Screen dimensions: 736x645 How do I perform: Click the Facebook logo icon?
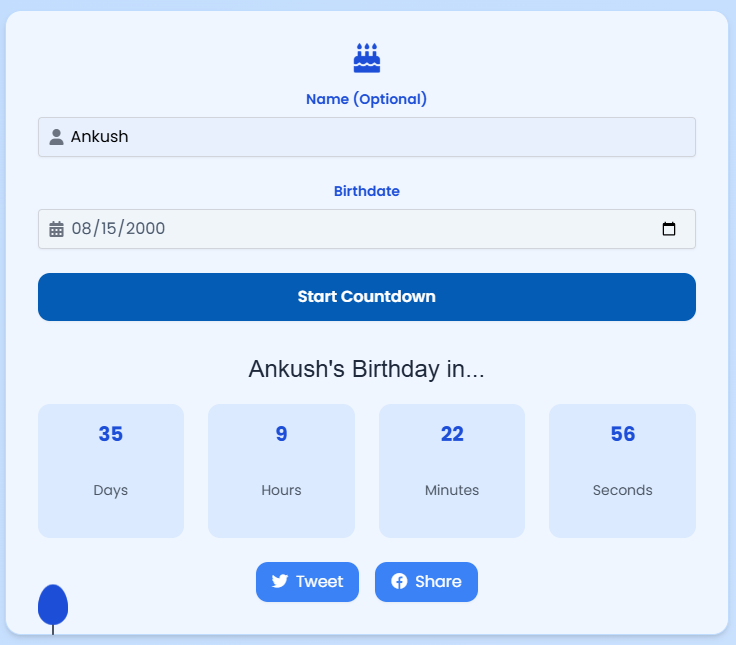(399, 581)
